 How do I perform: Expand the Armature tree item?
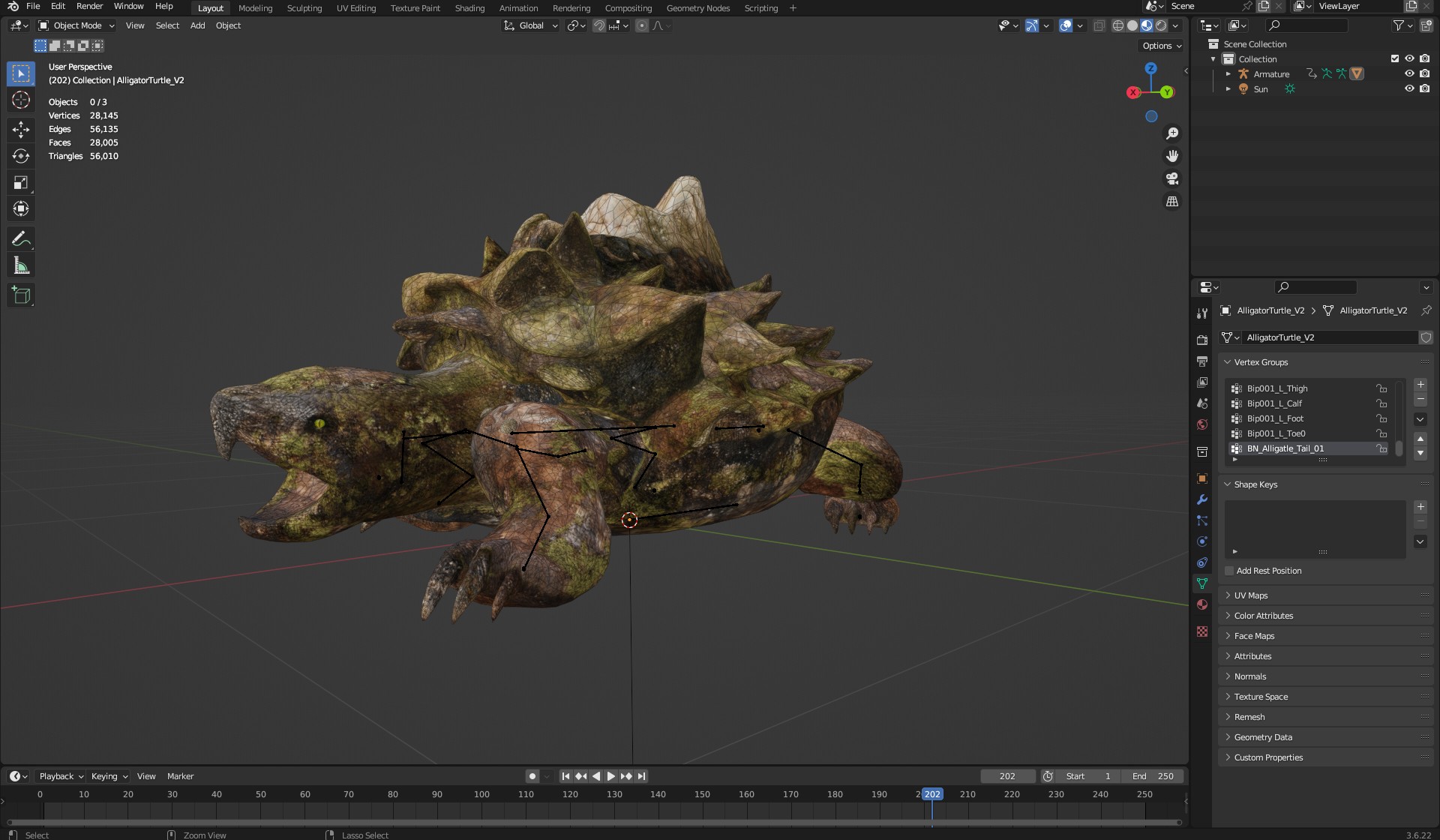click(1228, 73)
